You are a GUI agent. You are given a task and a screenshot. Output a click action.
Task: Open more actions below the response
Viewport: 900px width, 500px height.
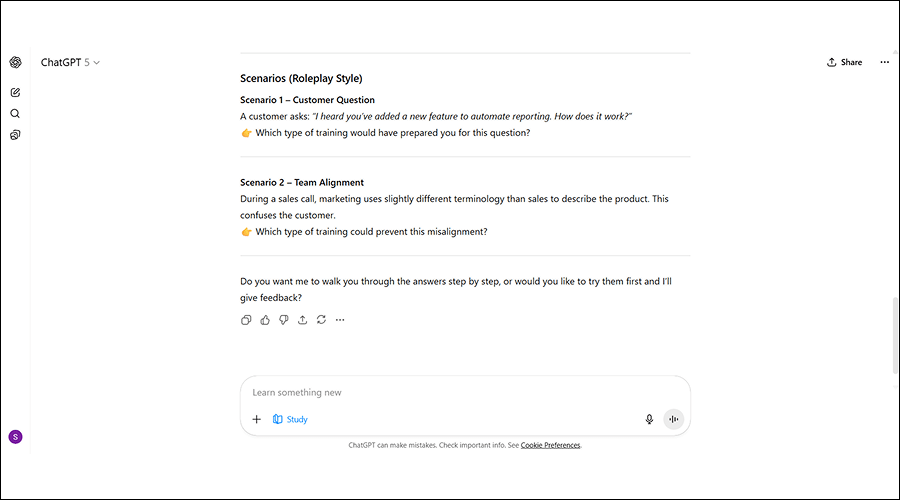click(340, 320)
